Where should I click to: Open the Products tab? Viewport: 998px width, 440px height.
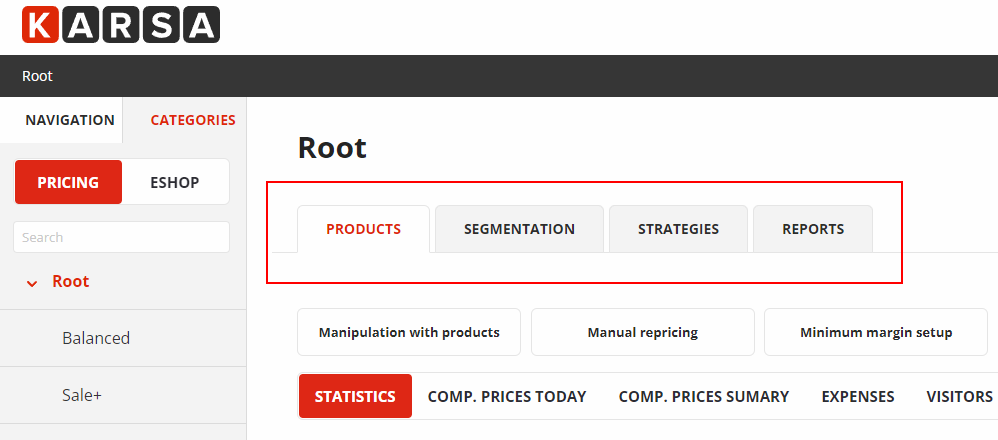point(363,229)
